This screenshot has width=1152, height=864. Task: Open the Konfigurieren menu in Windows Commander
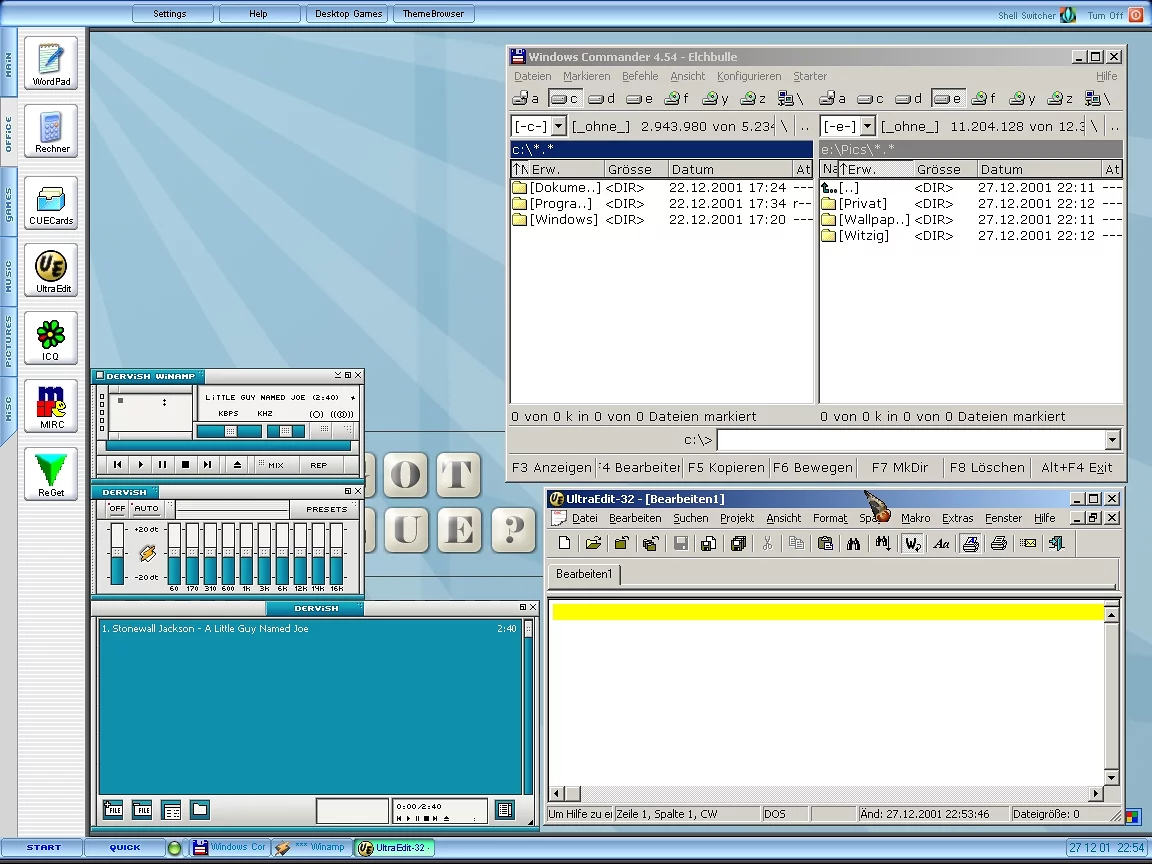point(749,76)
